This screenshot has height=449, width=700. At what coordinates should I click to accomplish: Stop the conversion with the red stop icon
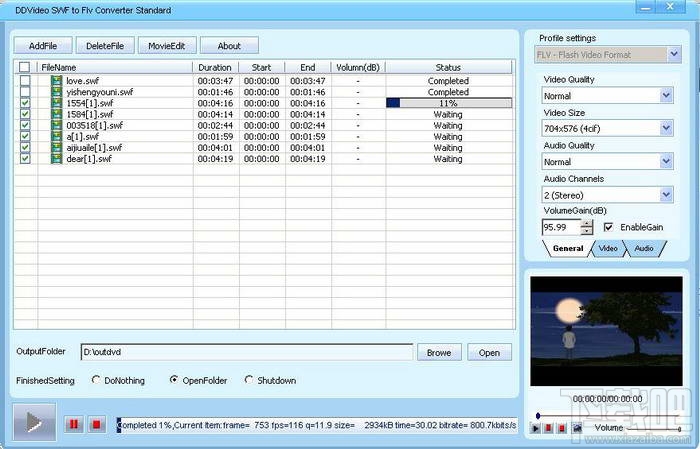(x=96, y=424)
